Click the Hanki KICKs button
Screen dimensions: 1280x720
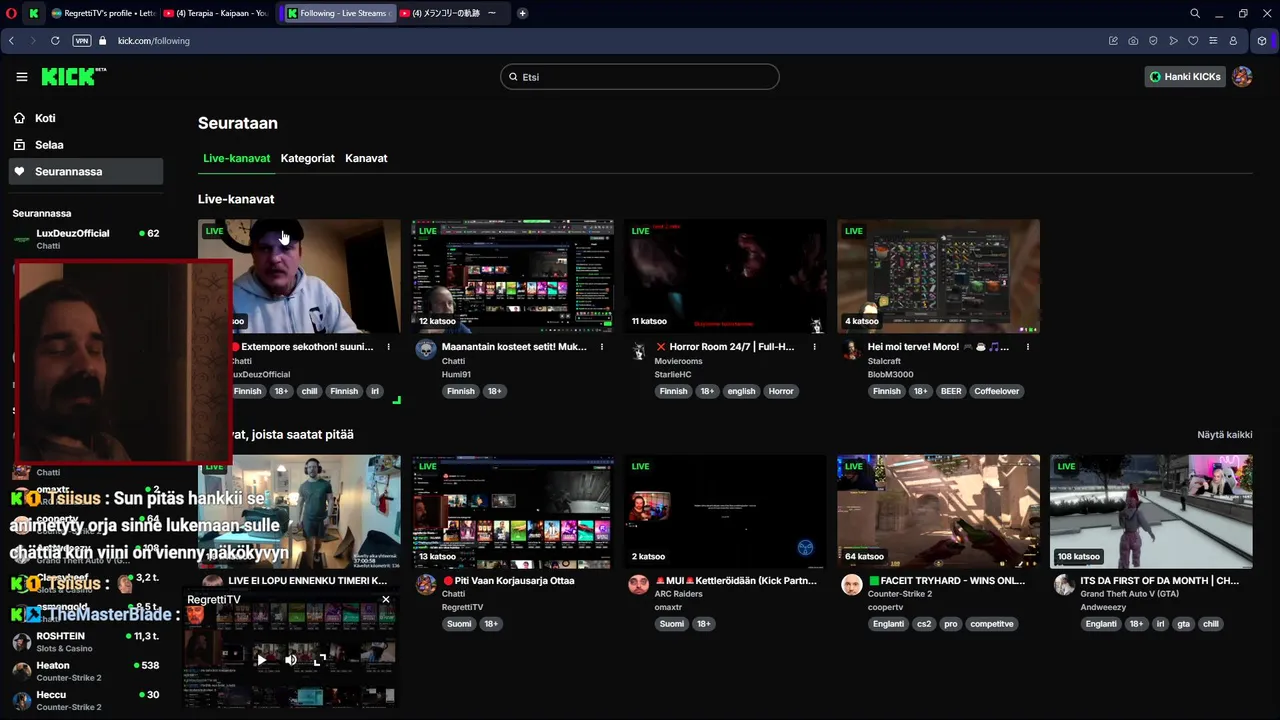point(1185,77)
